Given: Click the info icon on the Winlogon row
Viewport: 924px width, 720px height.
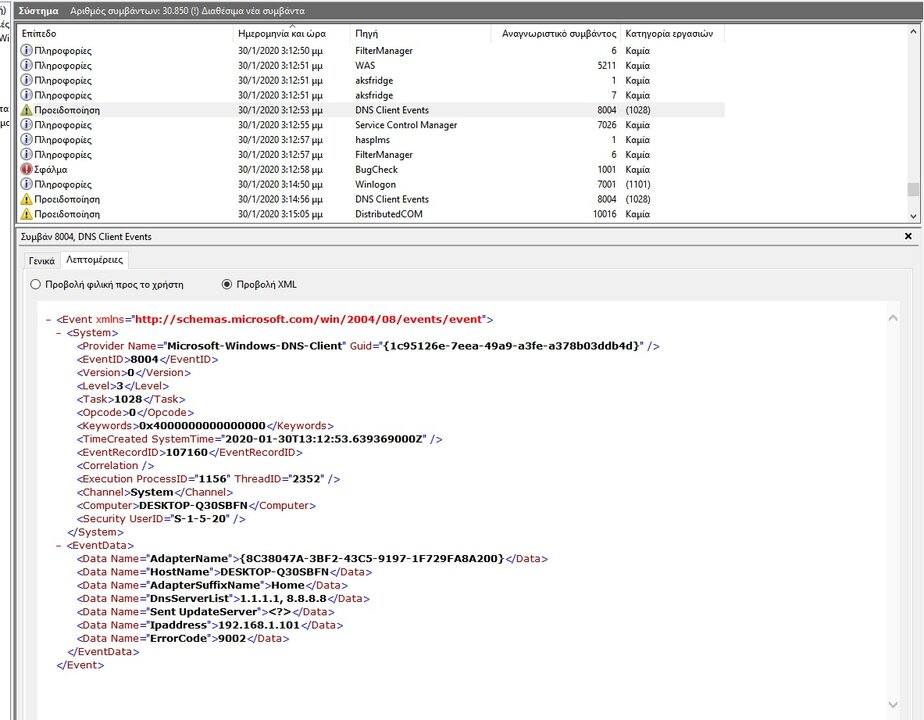Looking at the screenshot, I should click(x=26, y=185).
